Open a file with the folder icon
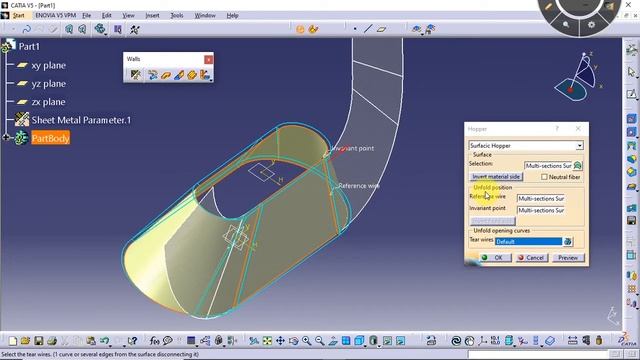 (x=25, y=340)
